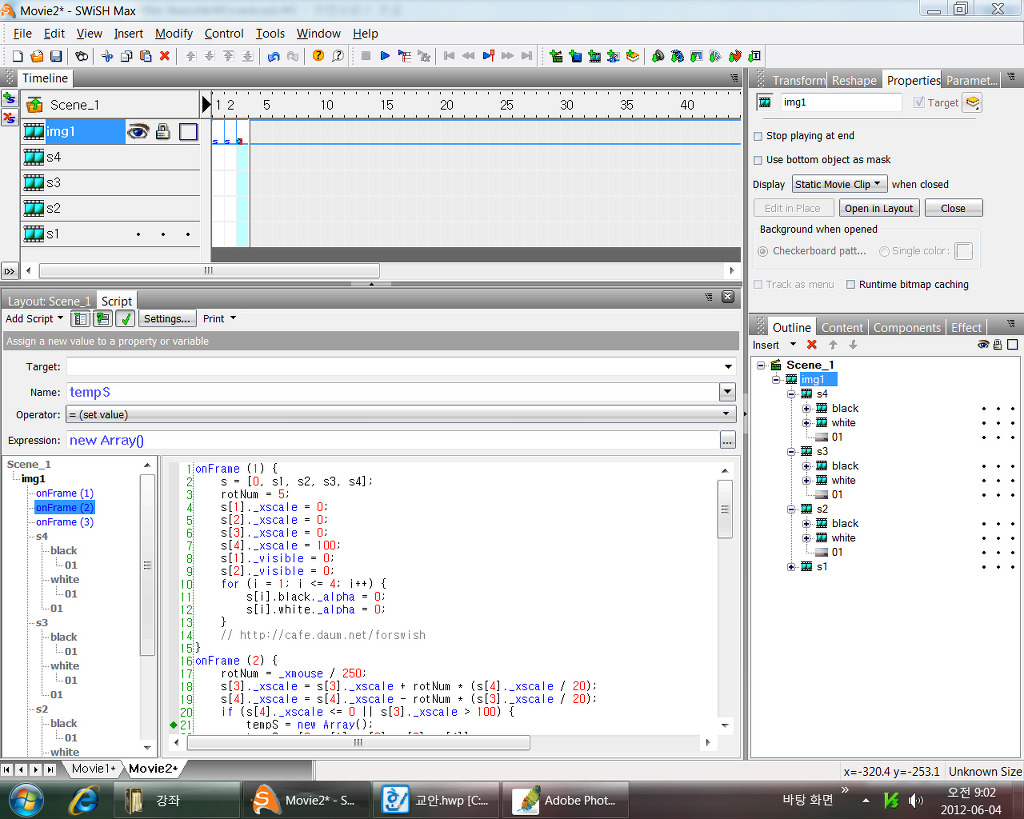Collapse s4 node in Outline tree
This screenshot has height=819, width=1024.
coord(791,394)
